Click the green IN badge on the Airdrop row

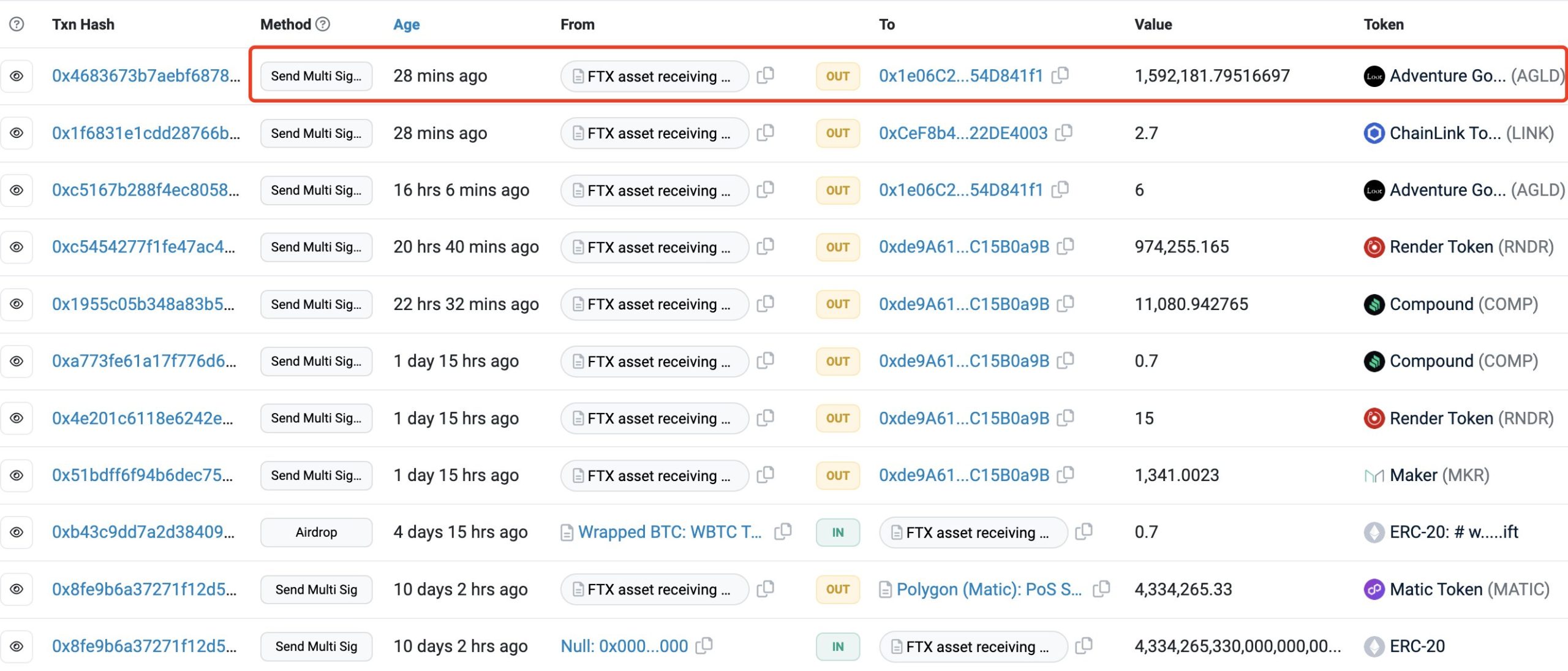[x=837, y=532]
